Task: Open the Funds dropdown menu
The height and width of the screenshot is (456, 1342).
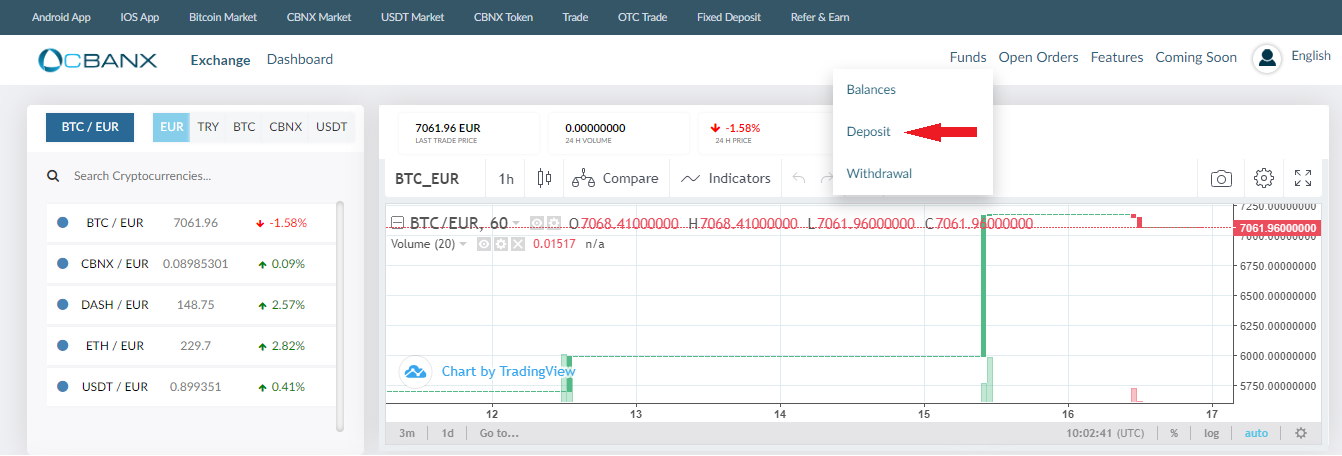Action: pyautogui.click(x=968, y=58)
